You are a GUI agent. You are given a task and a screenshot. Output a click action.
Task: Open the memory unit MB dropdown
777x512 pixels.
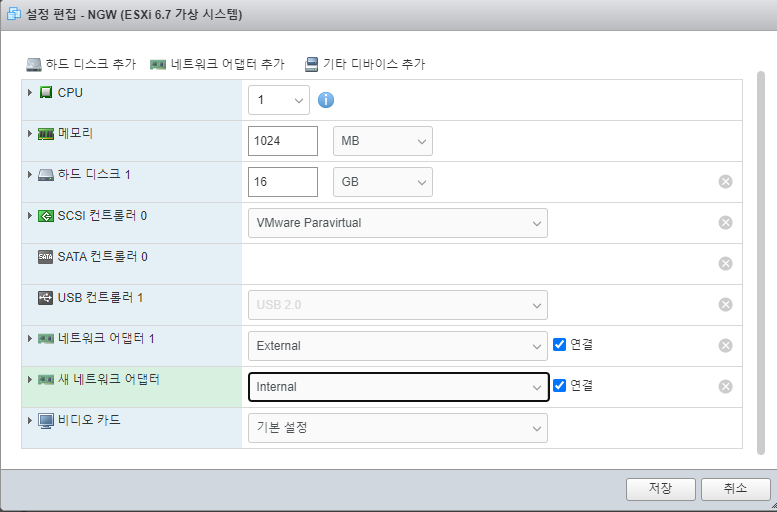coord(383,141)
